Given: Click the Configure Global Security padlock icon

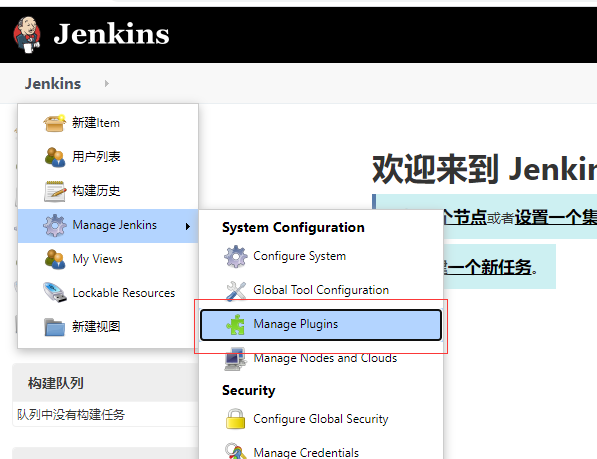Looking at the screenshot, I should (x=235, y=419).
